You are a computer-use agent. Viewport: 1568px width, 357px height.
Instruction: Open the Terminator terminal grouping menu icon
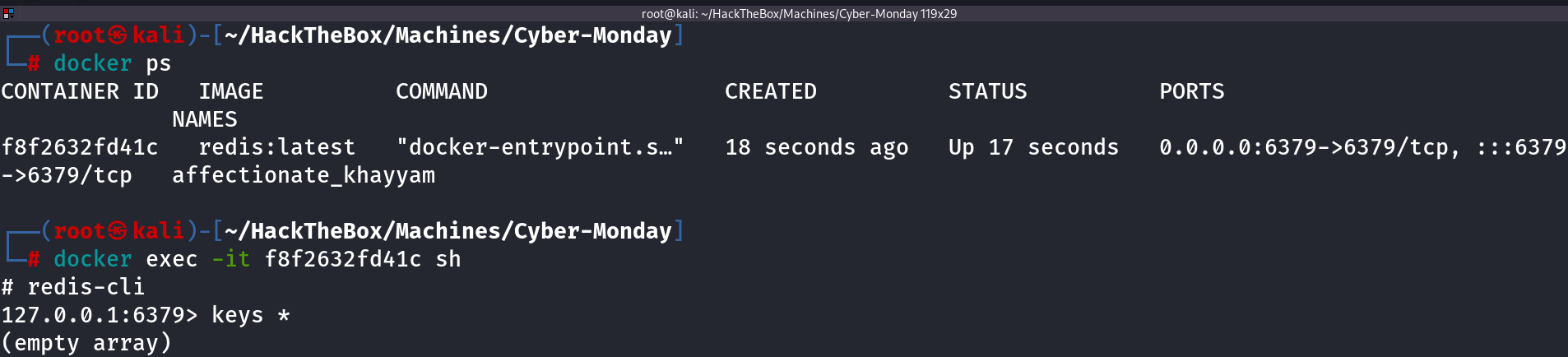coord(8,13)
